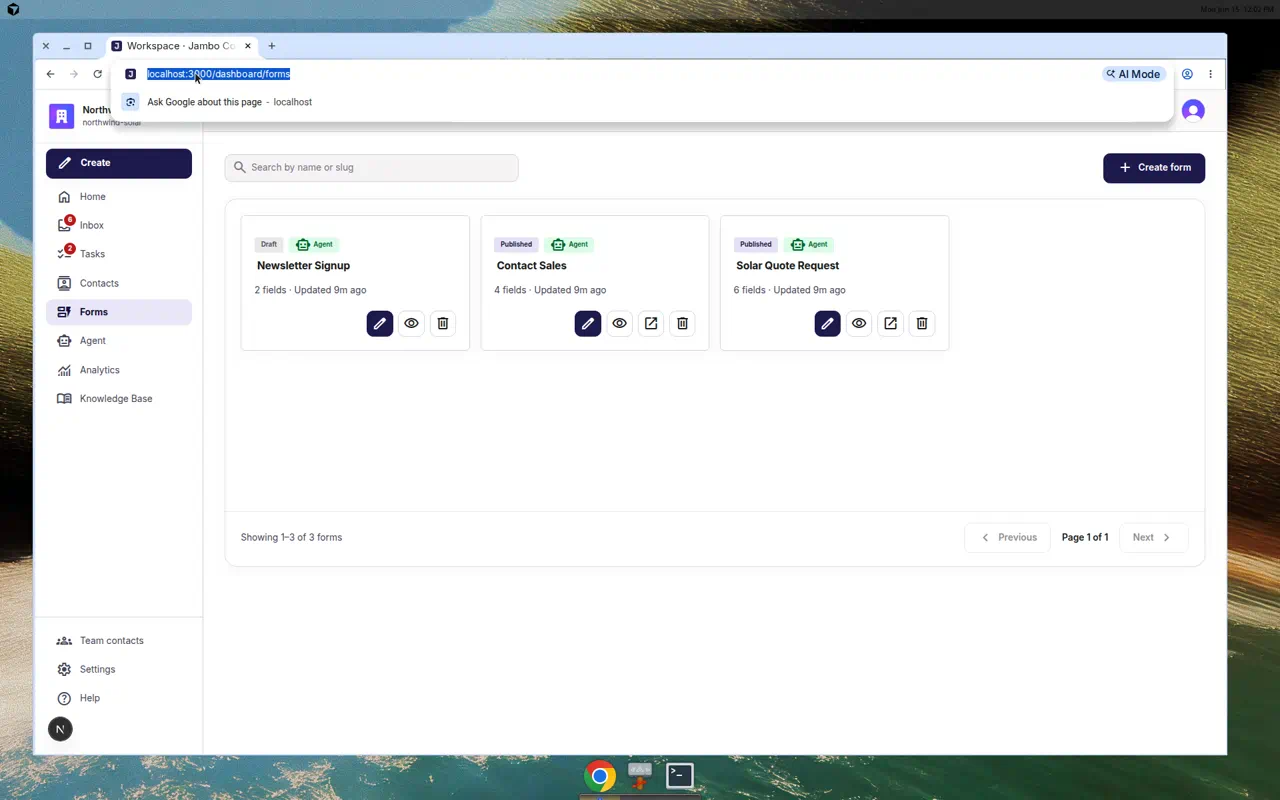Close the Workspace Jambo browser tab
Image resolution: width=1280 pixels, height=800 pixels.
pos(248,46)
